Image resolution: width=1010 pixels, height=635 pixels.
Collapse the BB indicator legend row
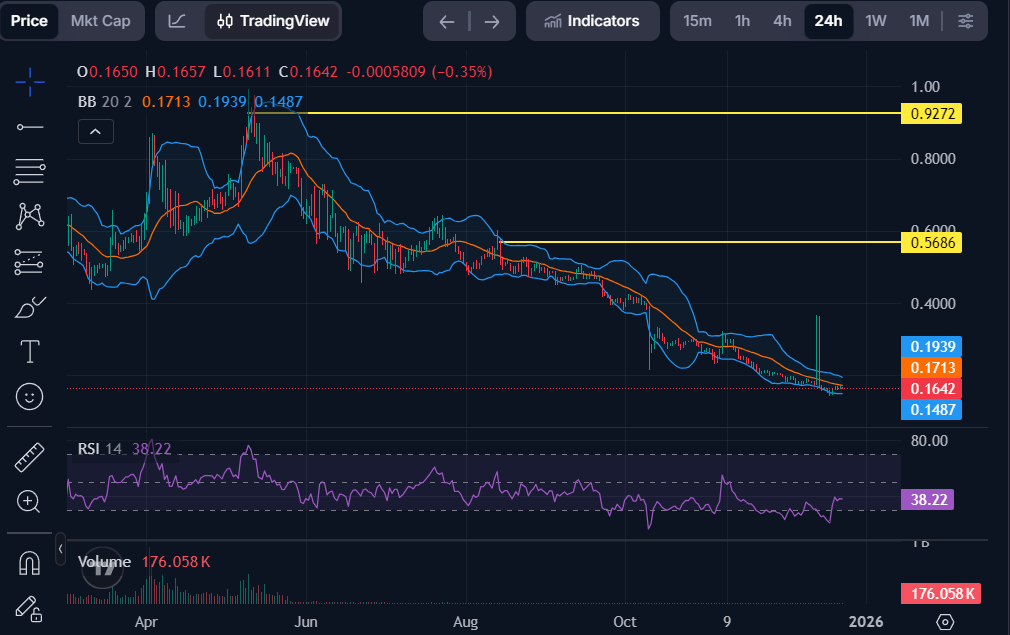pos(95,130)
